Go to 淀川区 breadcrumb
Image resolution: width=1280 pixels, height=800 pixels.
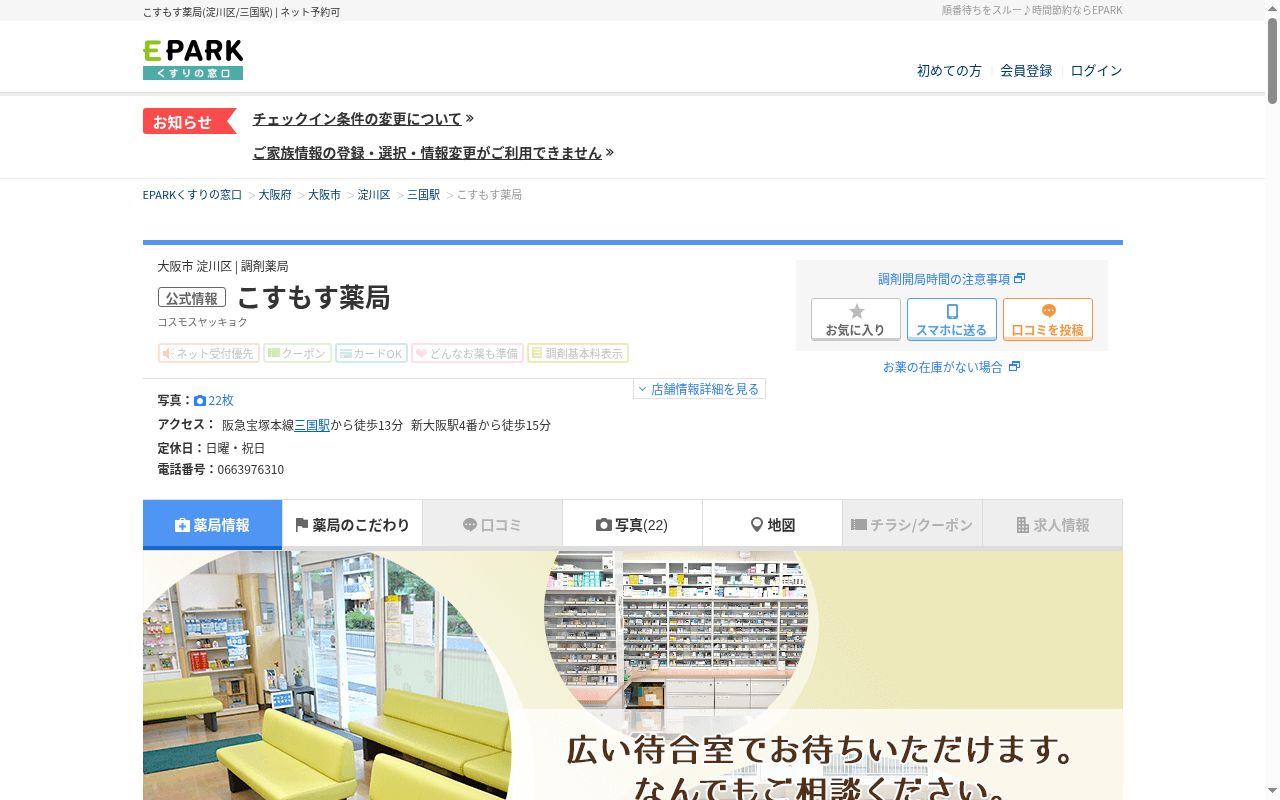point(374,195)
